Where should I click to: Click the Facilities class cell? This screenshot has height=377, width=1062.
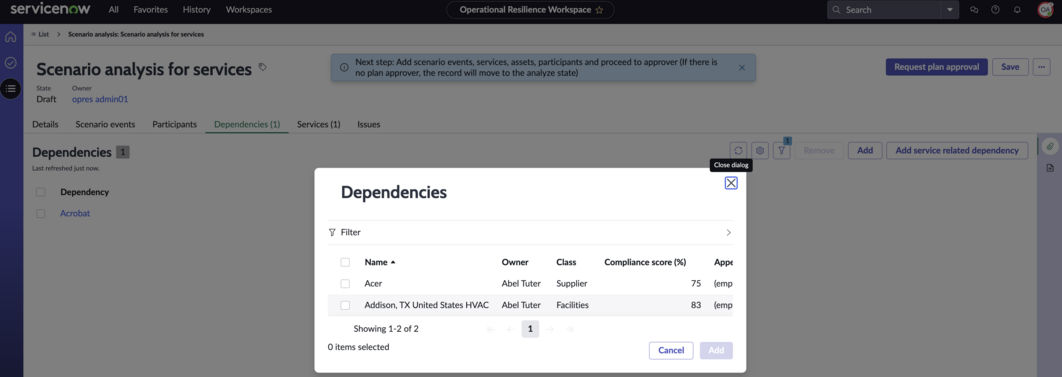pos(572,305)
